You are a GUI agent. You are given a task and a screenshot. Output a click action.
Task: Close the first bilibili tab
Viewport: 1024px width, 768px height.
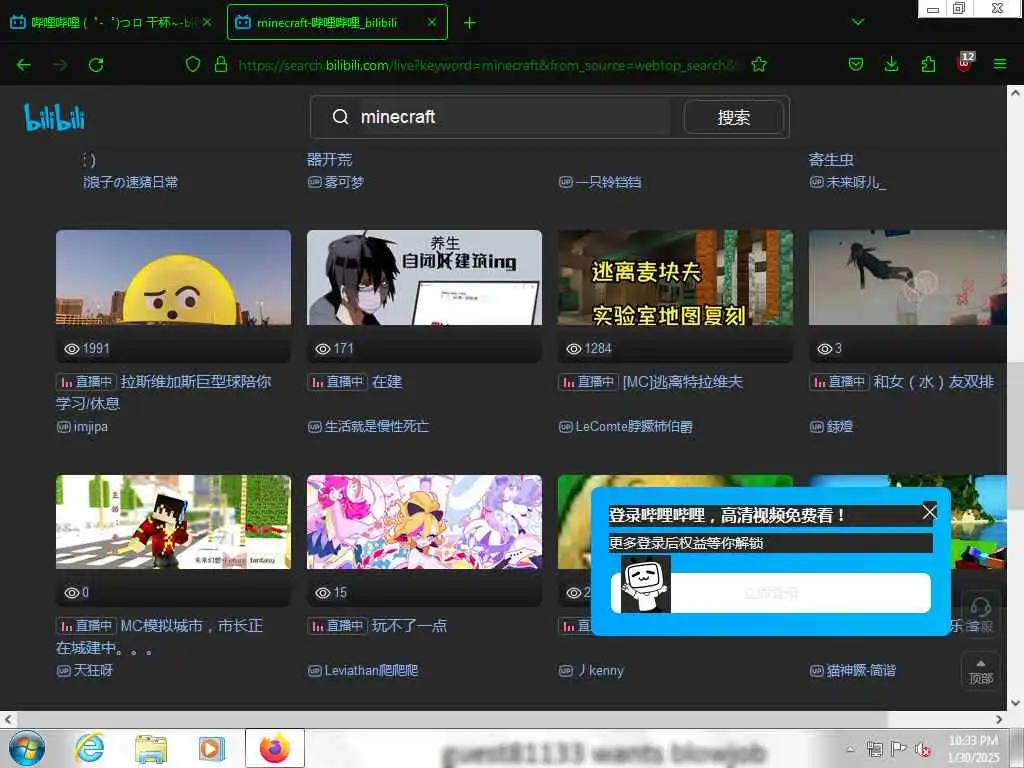pos(207,22)
